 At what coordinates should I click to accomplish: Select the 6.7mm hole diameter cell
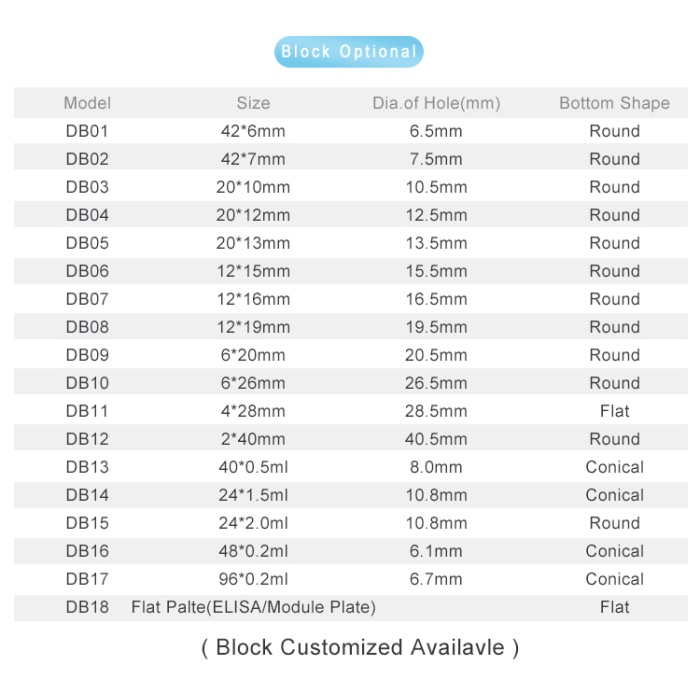pyautogui.click(x=437, y=579)
